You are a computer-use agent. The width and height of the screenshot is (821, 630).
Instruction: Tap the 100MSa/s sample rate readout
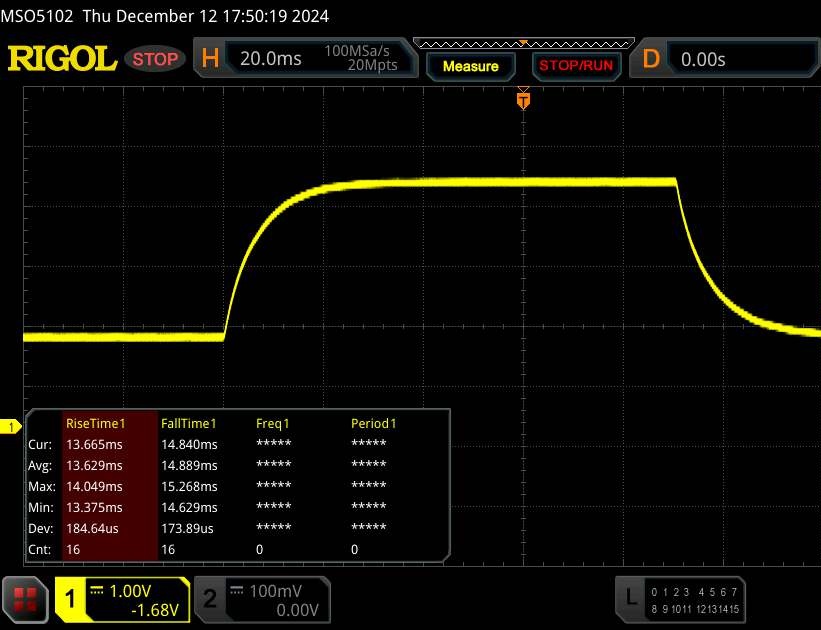(x=357, y=51)
